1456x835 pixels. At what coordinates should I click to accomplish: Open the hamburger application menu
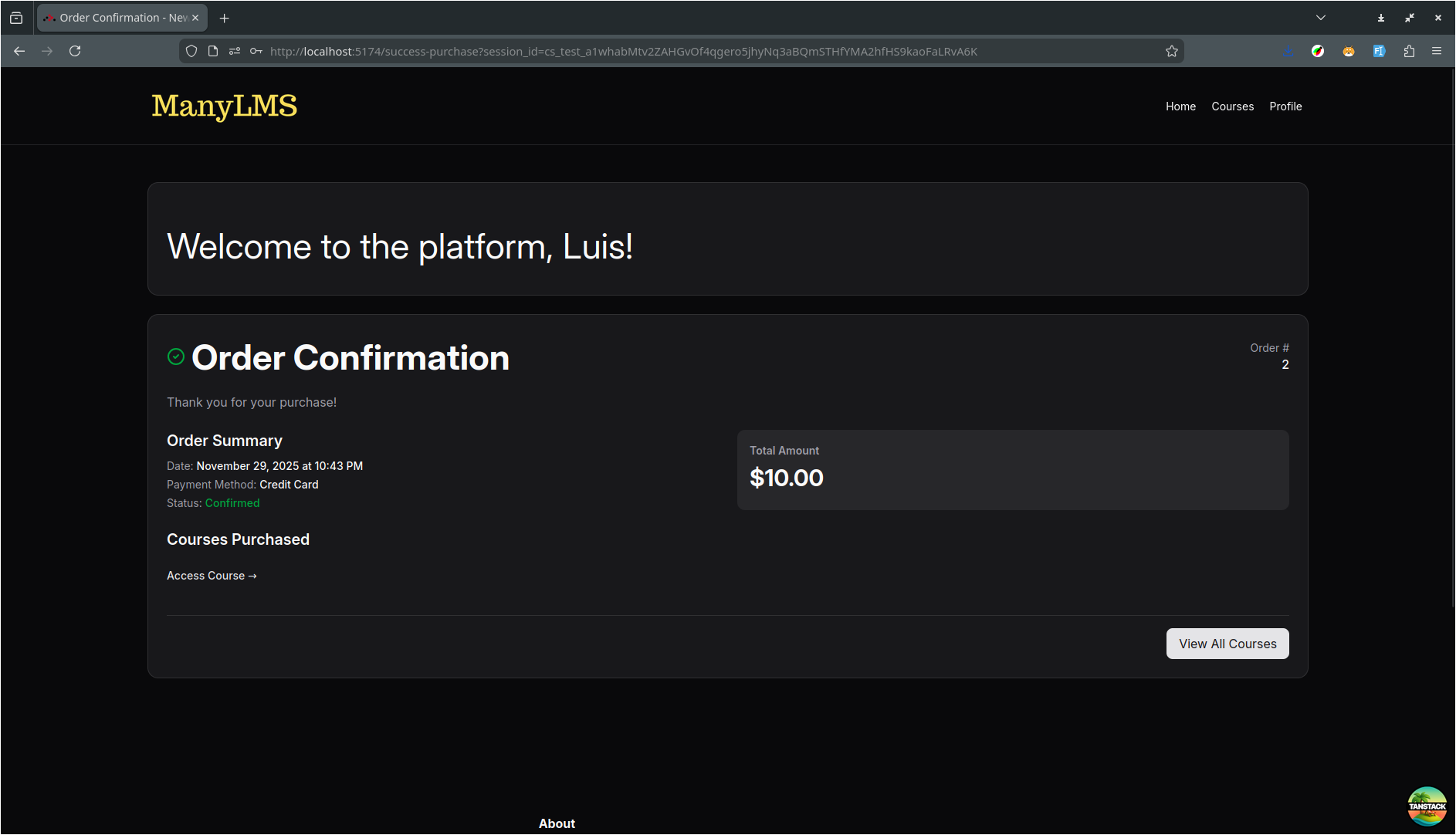(1437, 51)
